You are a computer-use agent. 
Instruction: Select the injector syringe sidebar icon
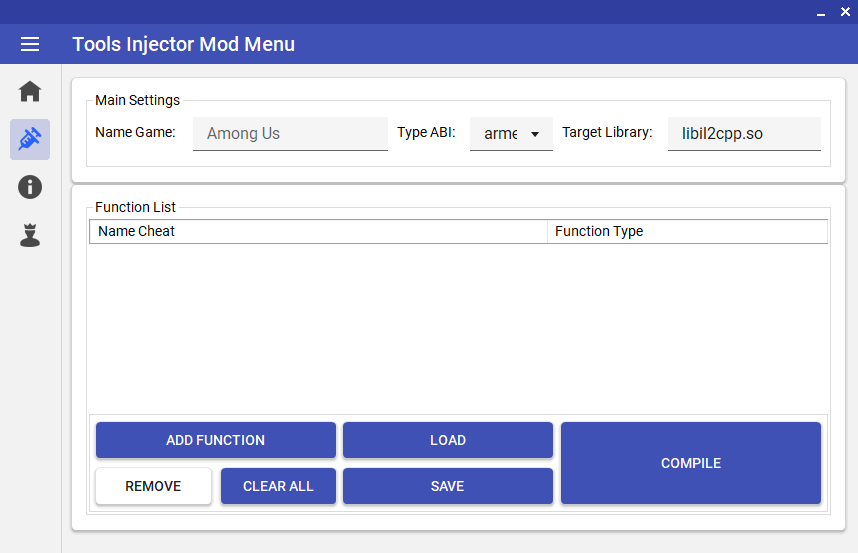30,139
